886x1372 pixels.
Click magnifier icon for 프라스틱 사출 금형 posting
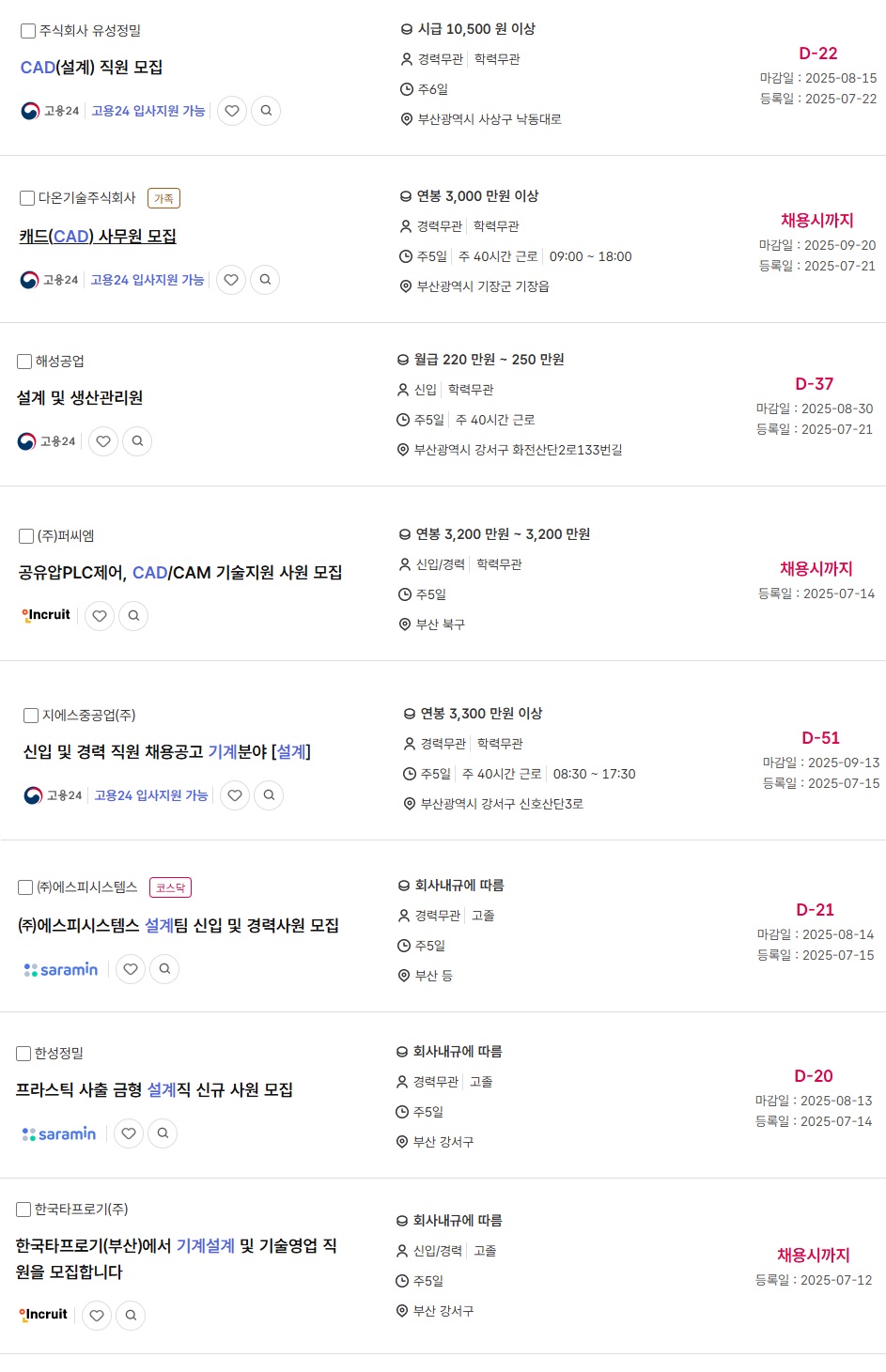[163, 1133]
